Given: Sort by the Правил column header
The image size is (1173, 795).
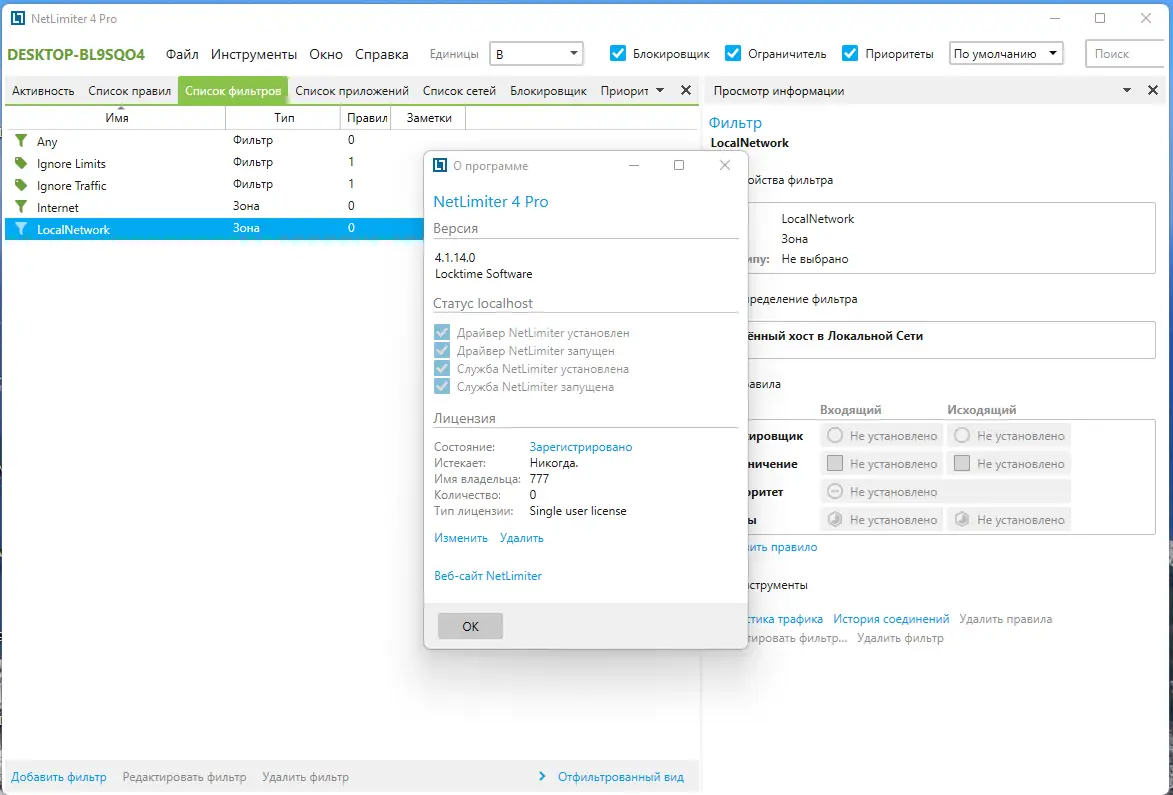Looking at the screenshot, I should pos(367,117).
